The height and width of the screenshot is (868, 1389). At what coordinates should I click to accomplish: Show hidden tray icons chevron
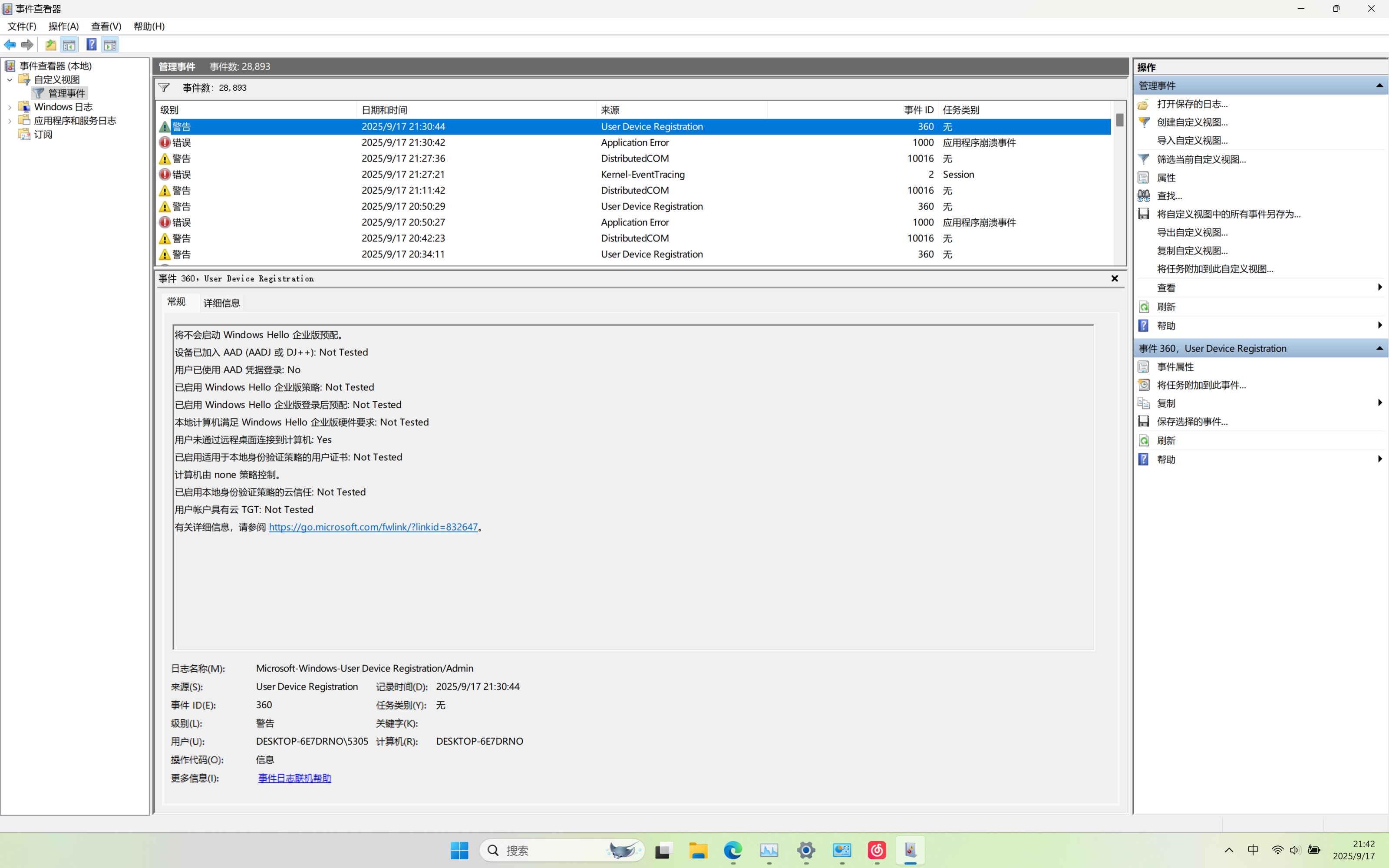click(x=1229, y=850)
